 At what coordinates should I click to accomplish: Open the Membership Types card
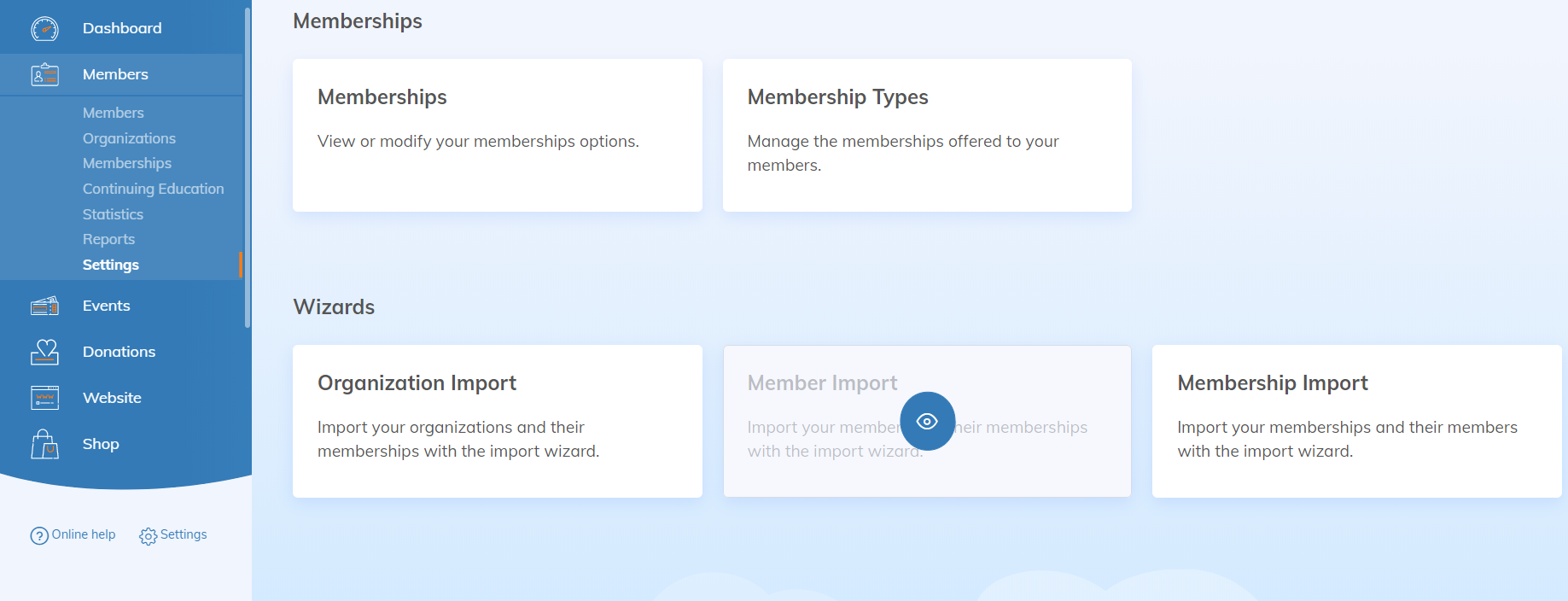926,135
